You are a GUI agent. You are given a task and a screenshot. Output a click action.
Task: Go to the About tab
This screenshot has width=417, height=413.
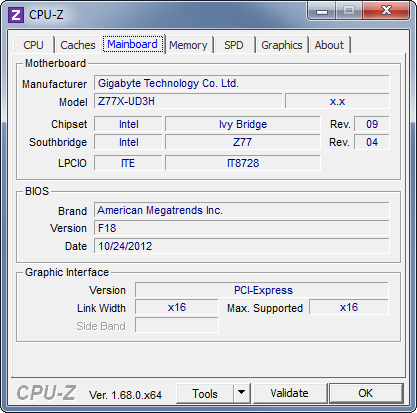point(329,45)
